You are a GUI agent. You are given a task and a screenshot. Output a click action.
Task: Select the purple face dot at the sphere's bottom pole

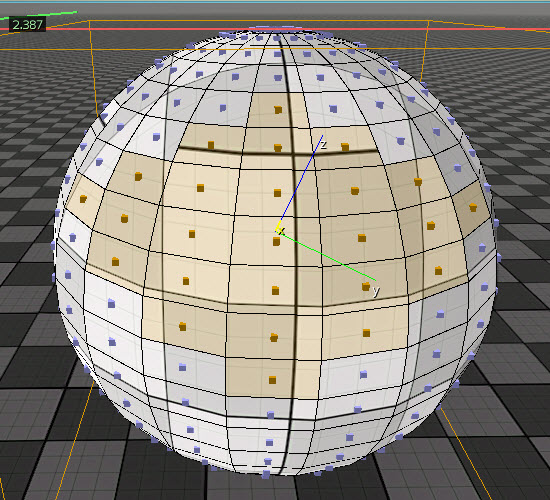coord(266,475)
